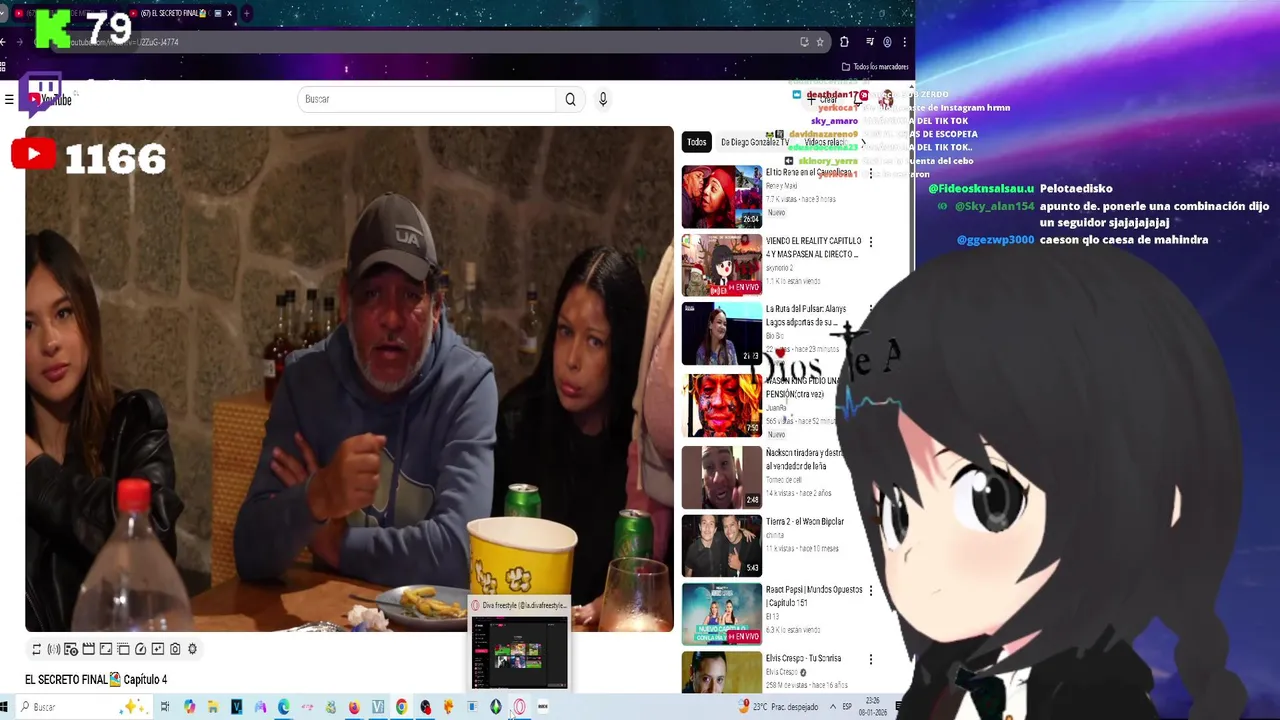1280x720 pixels.
Task: Show hidden system tray icons chevron
Action: point(832,707)
